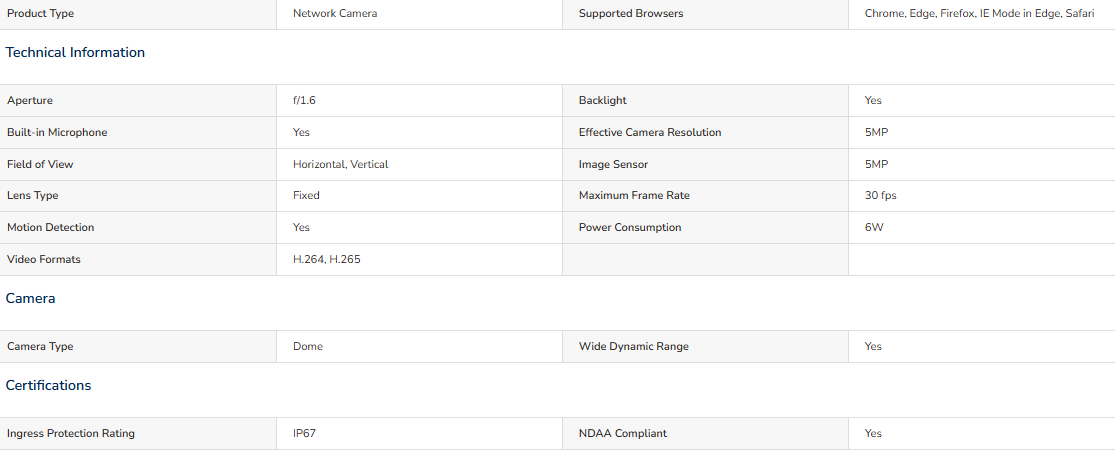The width and height of the screenshot is (1115, 456).
Task: Click the f/1.6 aperture value
Action: (304, 100)
